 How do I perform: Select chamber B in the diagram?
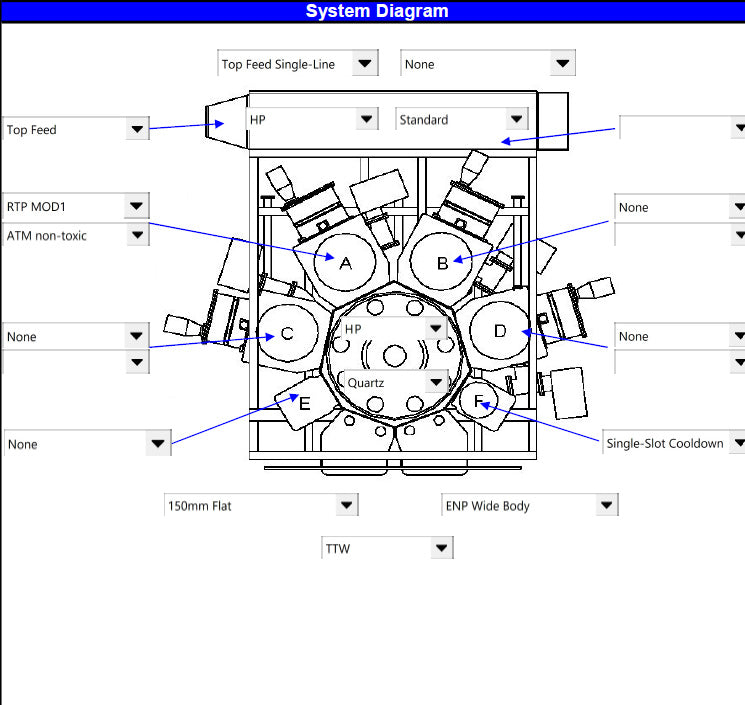click(442, 262)
